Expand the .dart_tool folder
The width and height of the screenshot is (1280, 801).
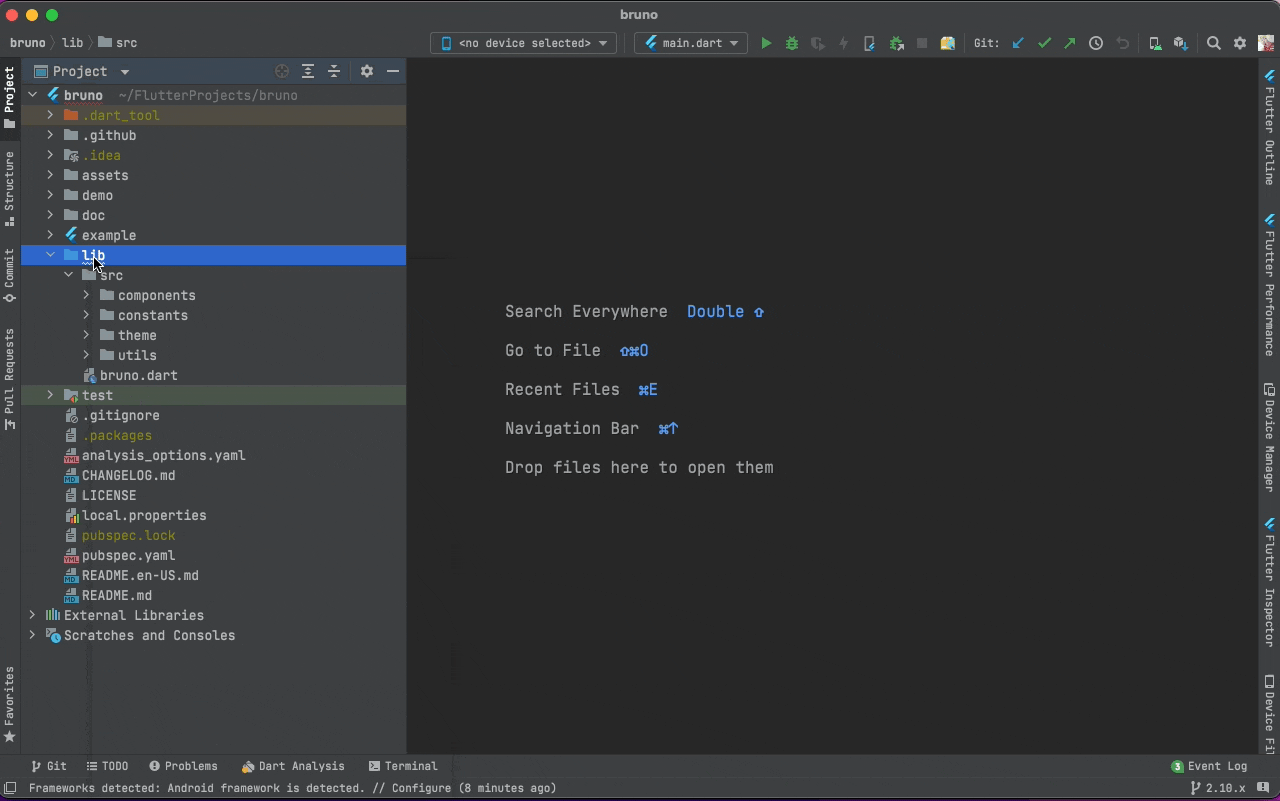click(50, 115)
